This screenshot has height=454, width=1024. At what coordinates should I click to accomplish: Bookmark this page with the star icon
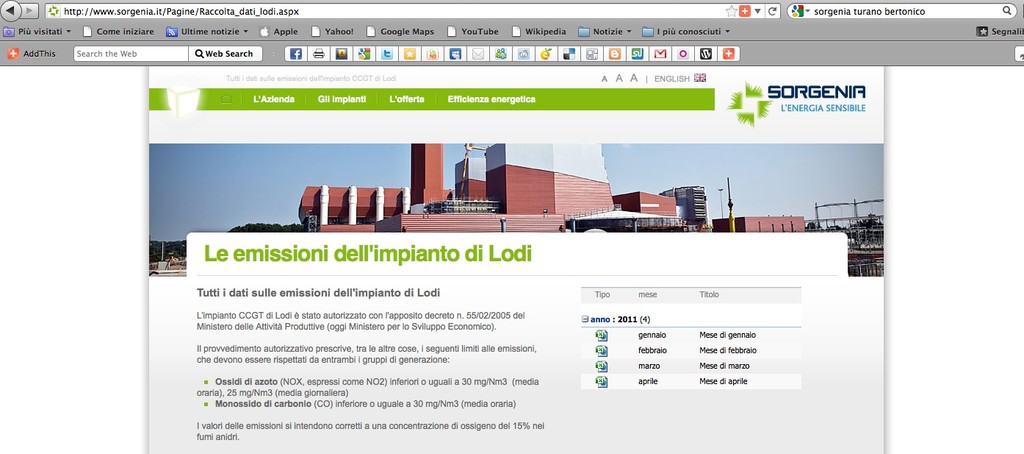point(731,10)
